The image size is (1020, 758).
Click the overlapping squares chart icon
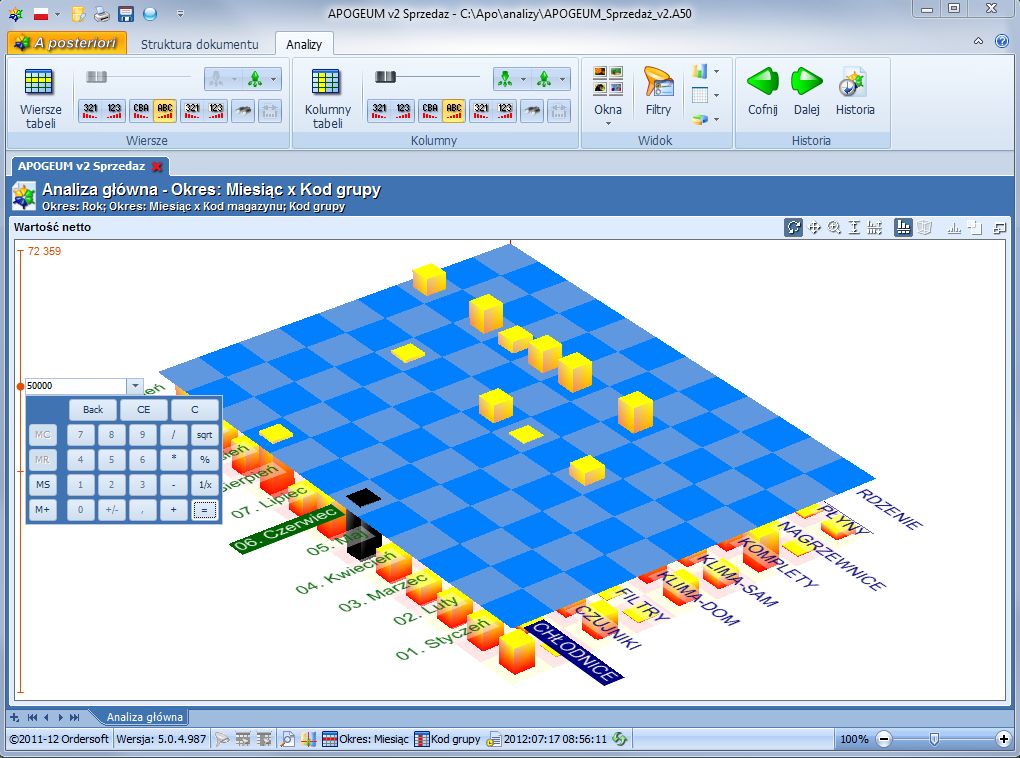click(974, 228)
